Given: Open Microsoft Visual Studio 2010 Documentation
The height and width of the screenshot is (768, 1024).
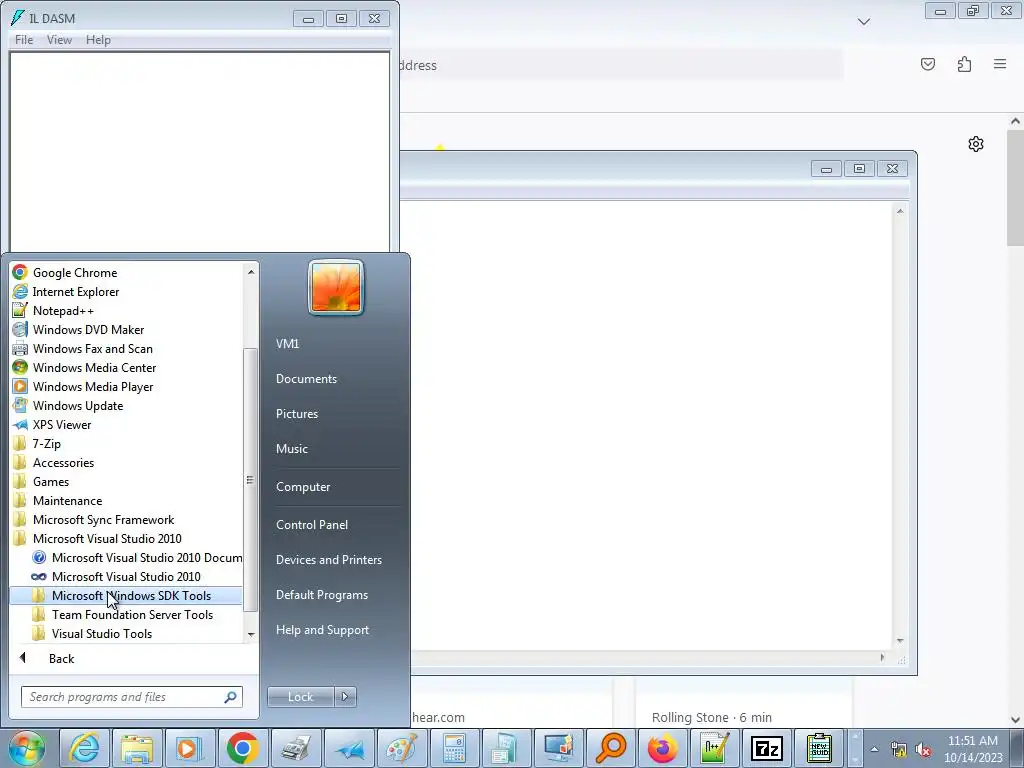Looking at the screenshot, I should [x=126, y=557].
